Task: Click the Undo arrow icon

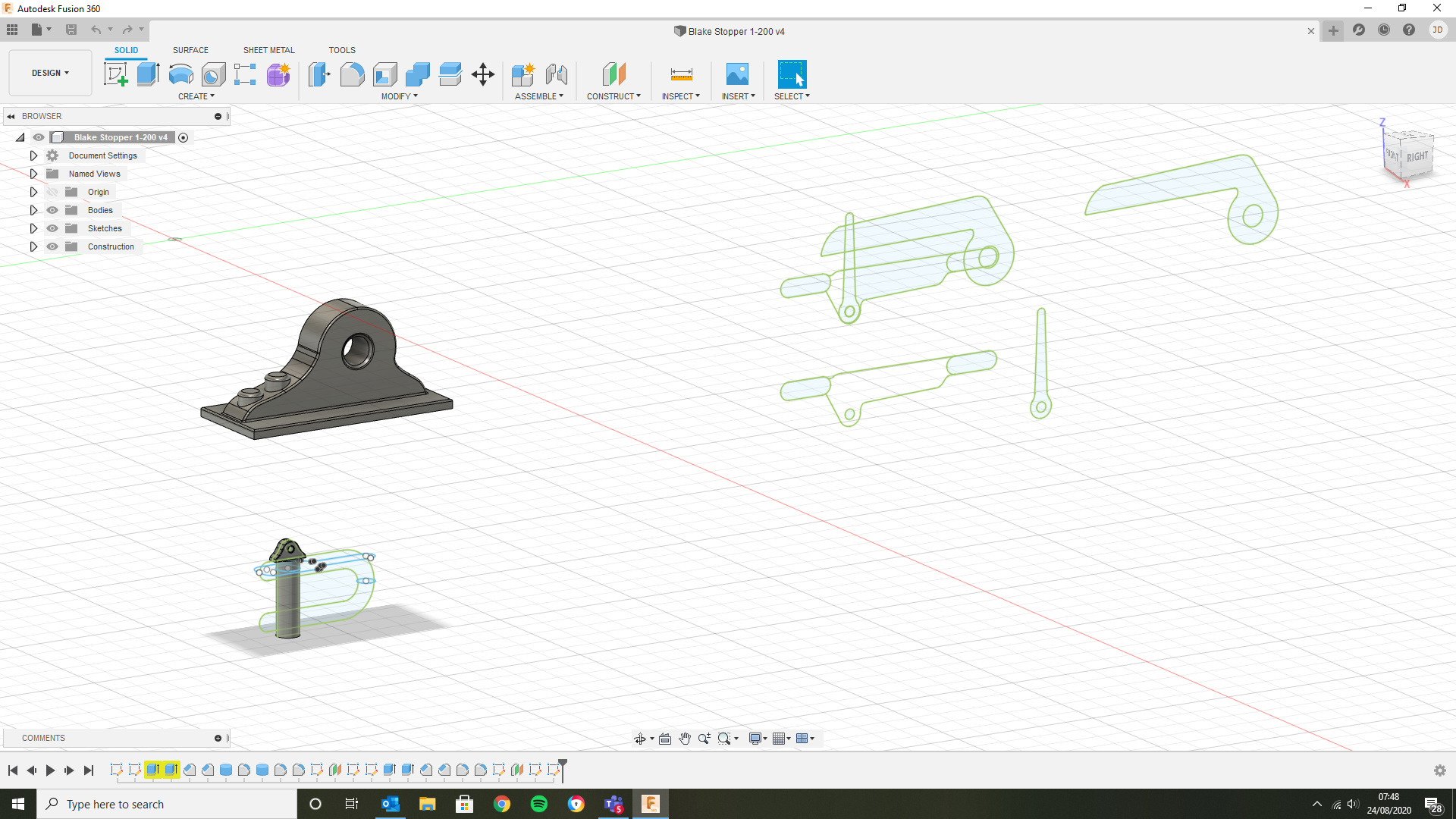Action: 96,30
